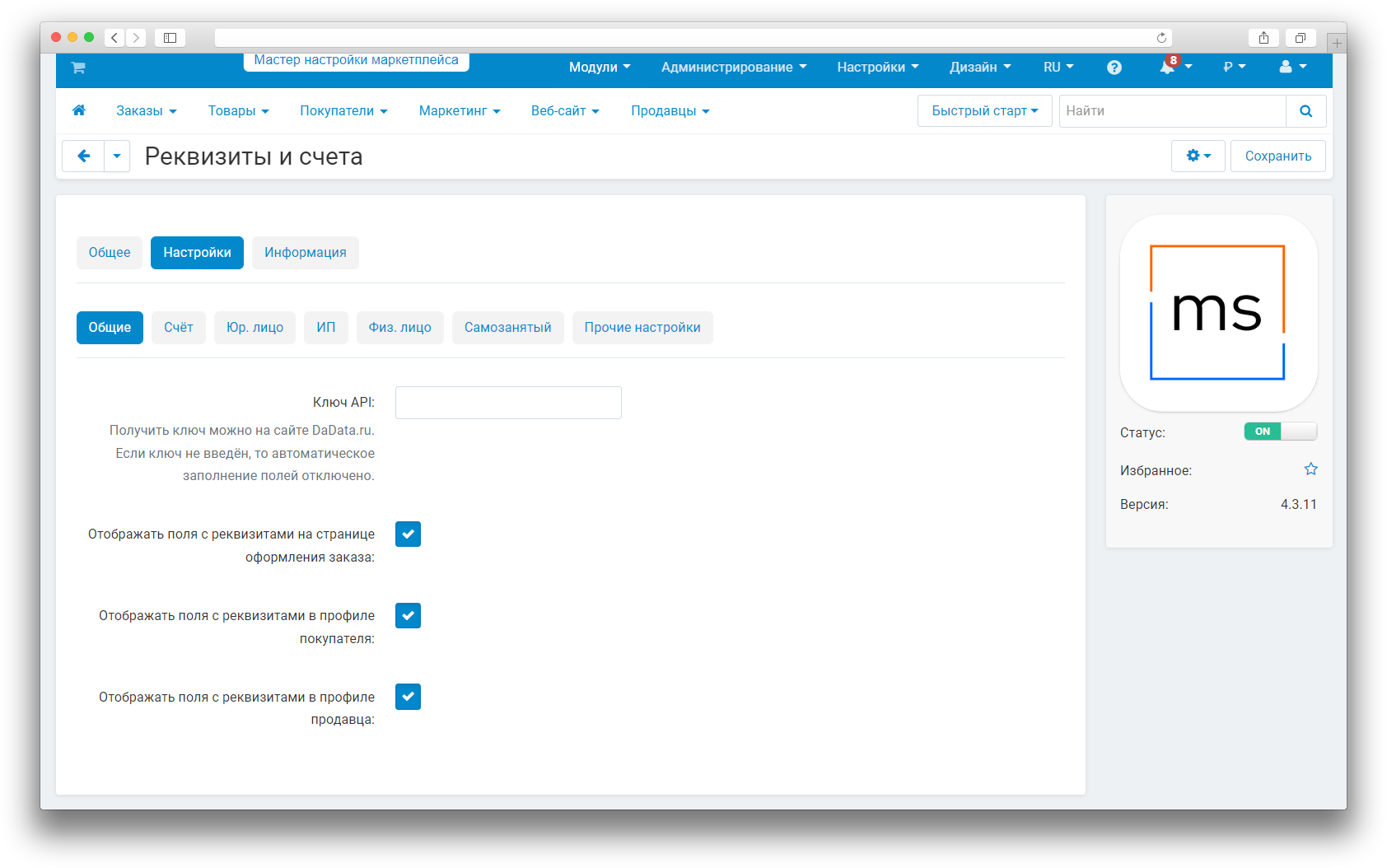Add the addon to favorites star
The width and height of the screenshot is (1387, 868).
(x=1310, y=469)
